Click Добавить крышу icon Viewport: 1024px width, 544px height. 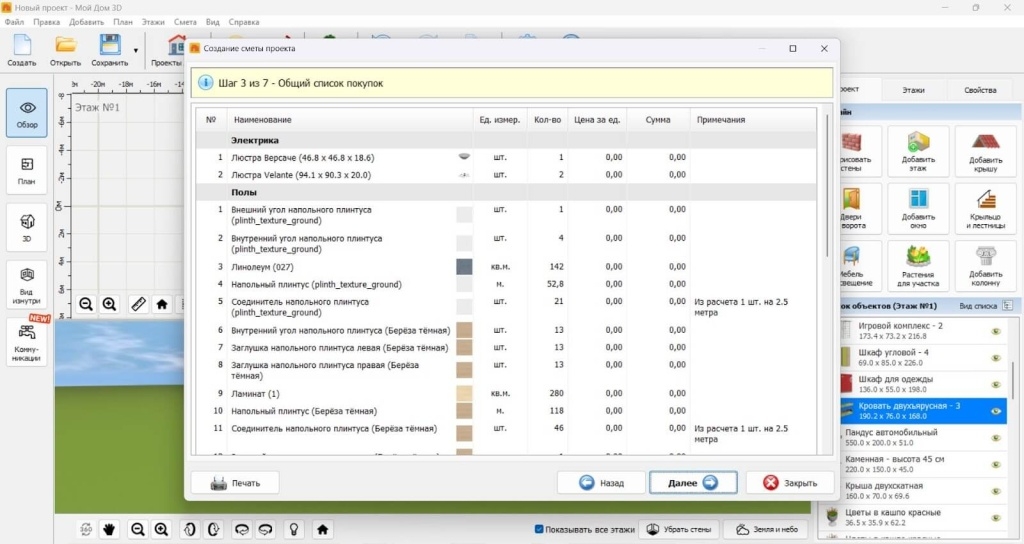(985, 151)
